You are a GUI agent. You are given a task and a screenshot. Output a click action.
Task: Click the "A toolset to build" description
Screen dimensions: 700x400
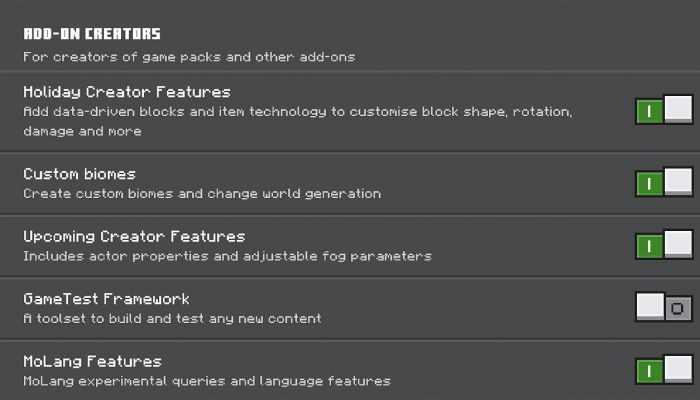[x=172, y=318]
